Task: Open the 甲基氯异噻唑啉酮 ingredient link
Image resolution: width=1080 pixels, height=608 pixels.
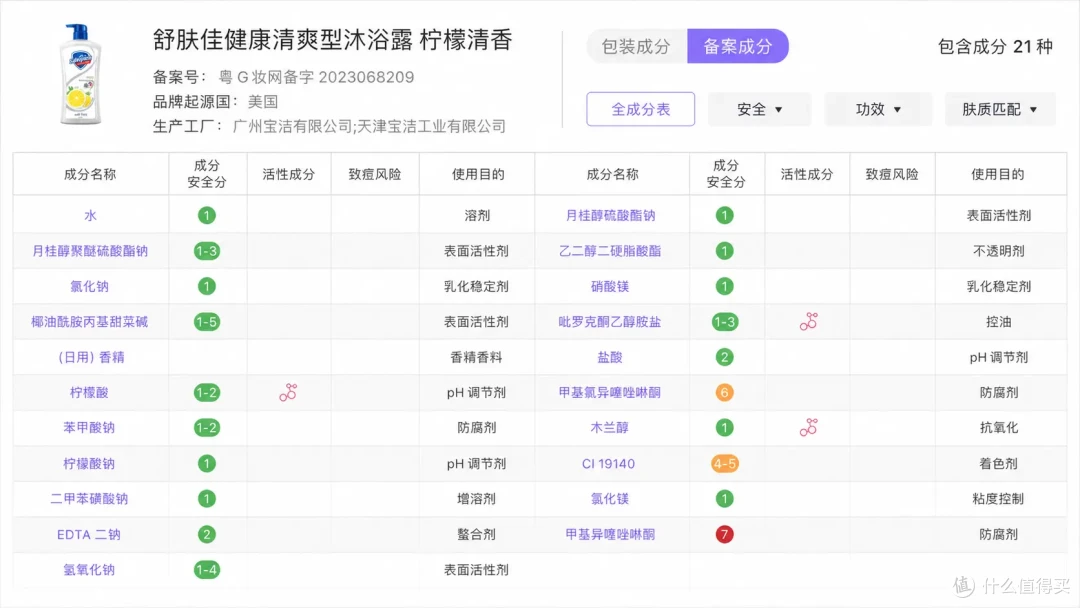Action: [610, 392]
